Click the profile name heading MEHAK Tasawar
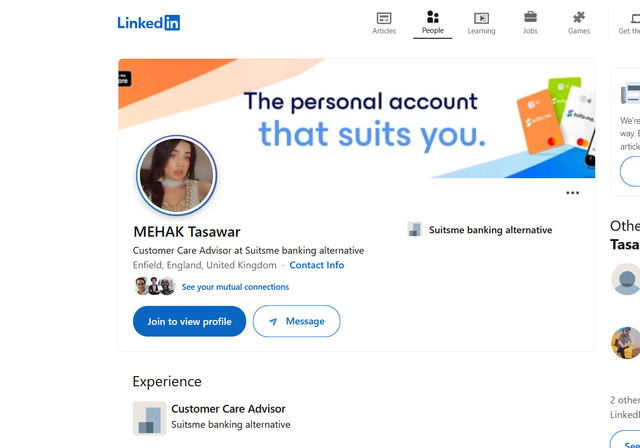Screen dimensions: 640x448 pyautogui.click(x=187, y=232)
